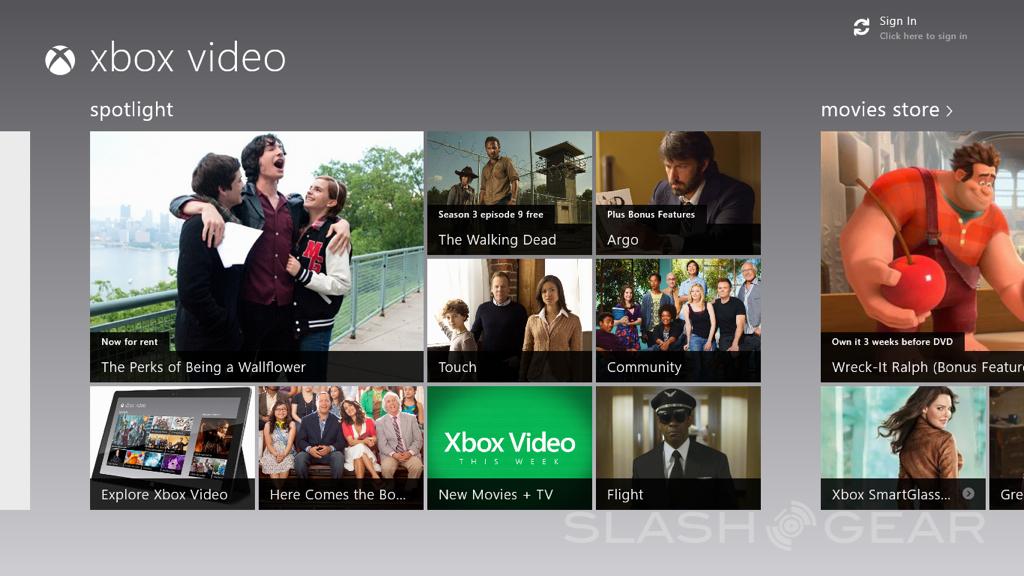Click the sync arrows sign-in icon
1024x576 pixels.
pyautogui.click(x=861, y=28)
